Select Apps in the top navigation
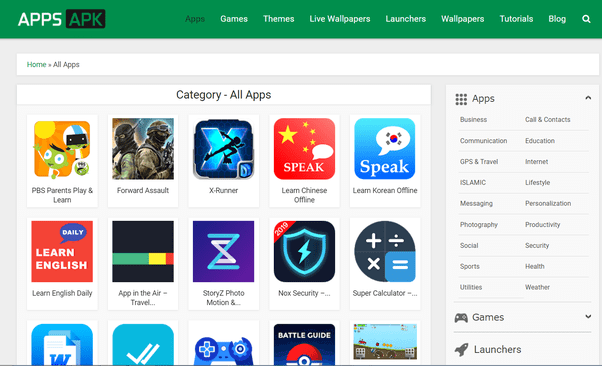This screenshot has width=602, height=366. coord(195,19)
